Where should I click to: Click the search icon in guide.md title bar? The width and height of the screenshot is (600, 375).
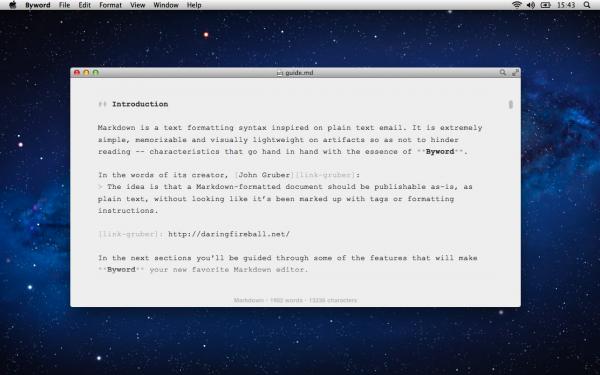[502, 72]
